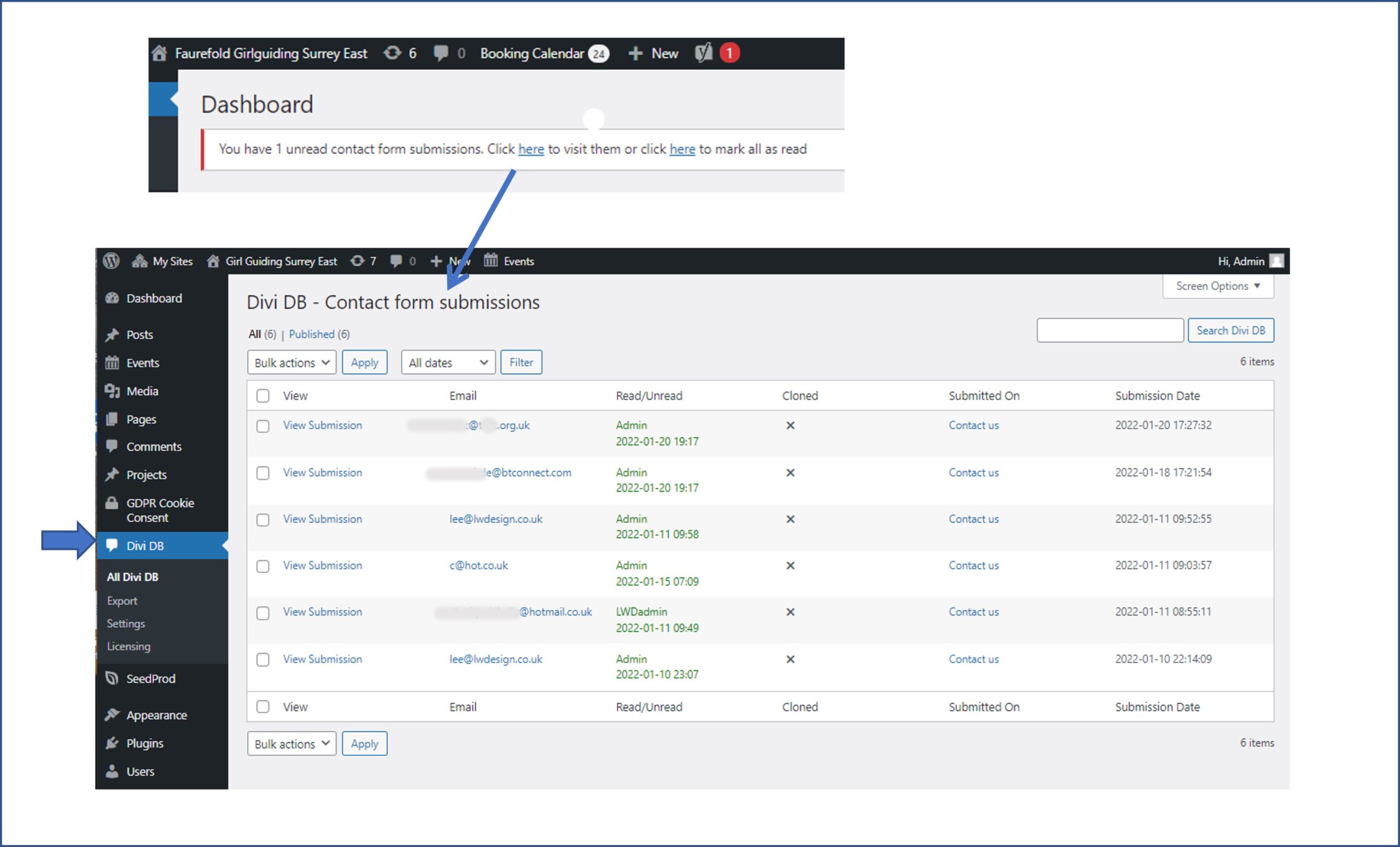Click the Divi DB speech bubble icon

tap(112, 545)
